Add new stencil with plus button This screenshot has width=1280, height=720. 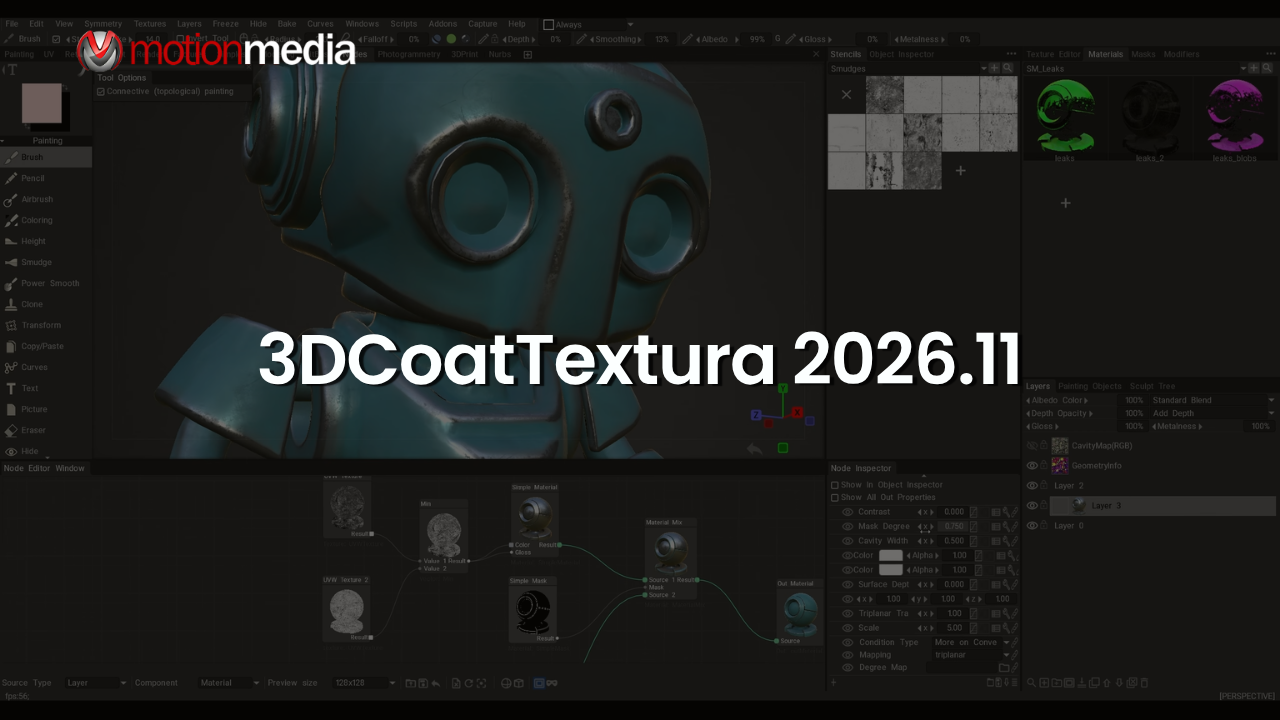pos(960,170)
